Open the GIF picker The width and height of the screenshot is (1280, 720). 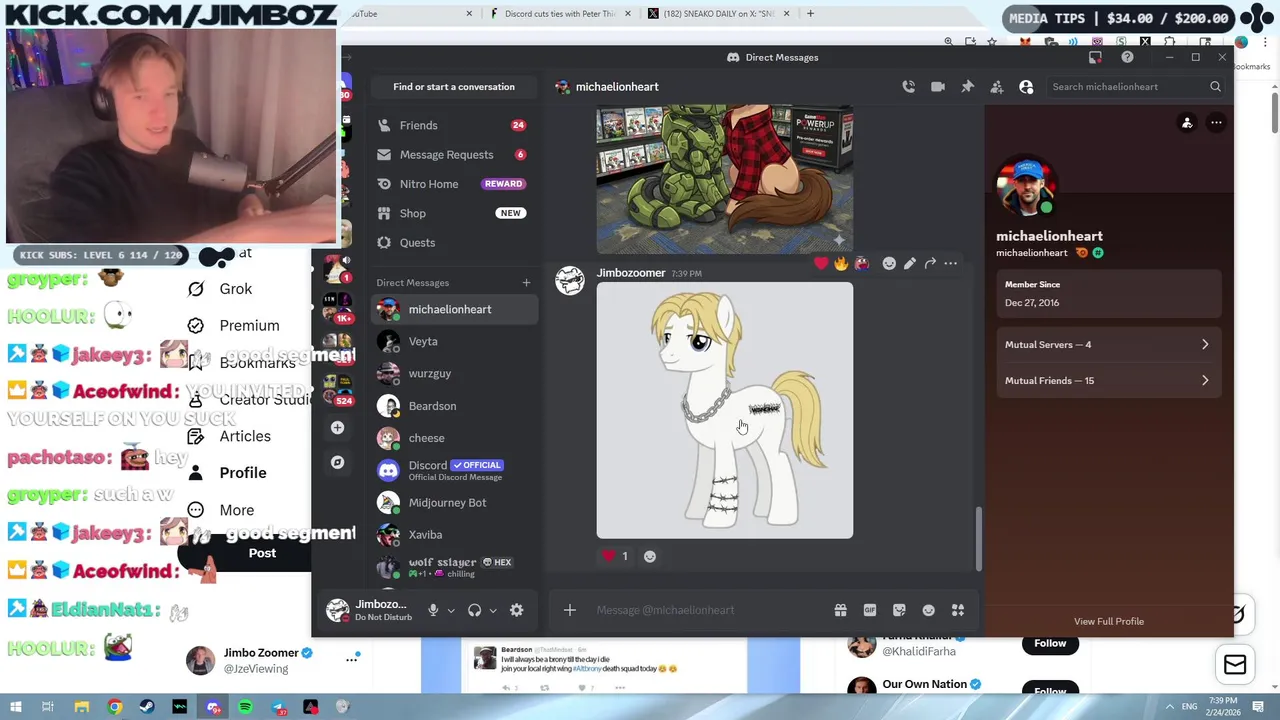(870, 610)
